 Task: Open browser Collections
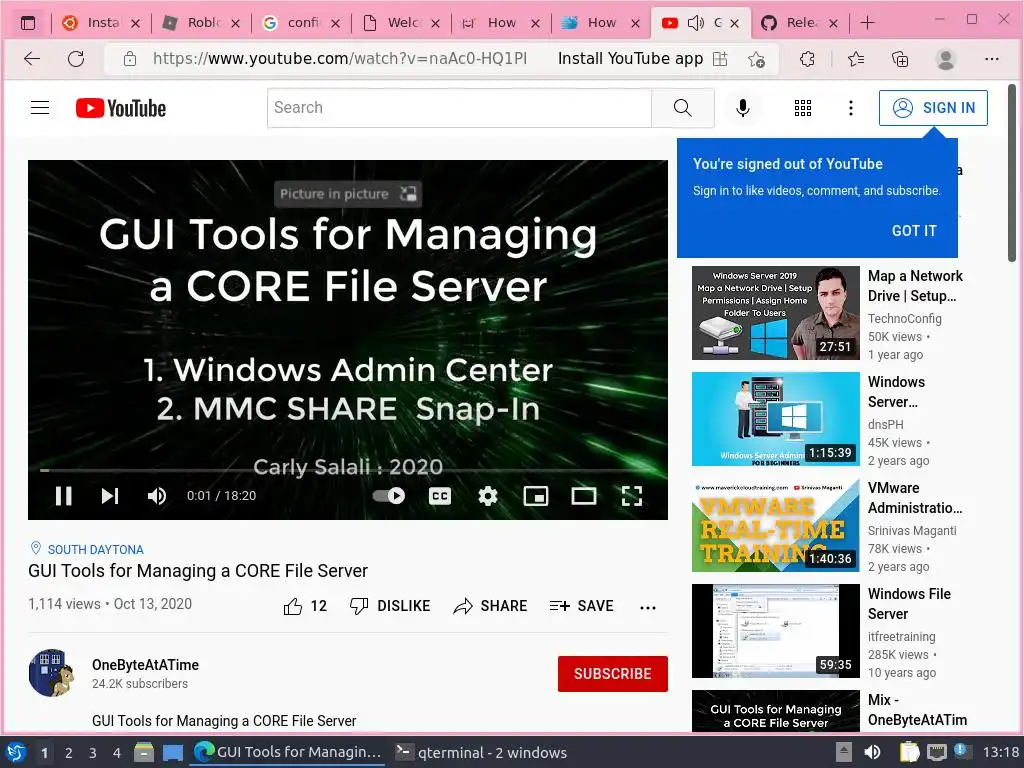pos(900,59)
